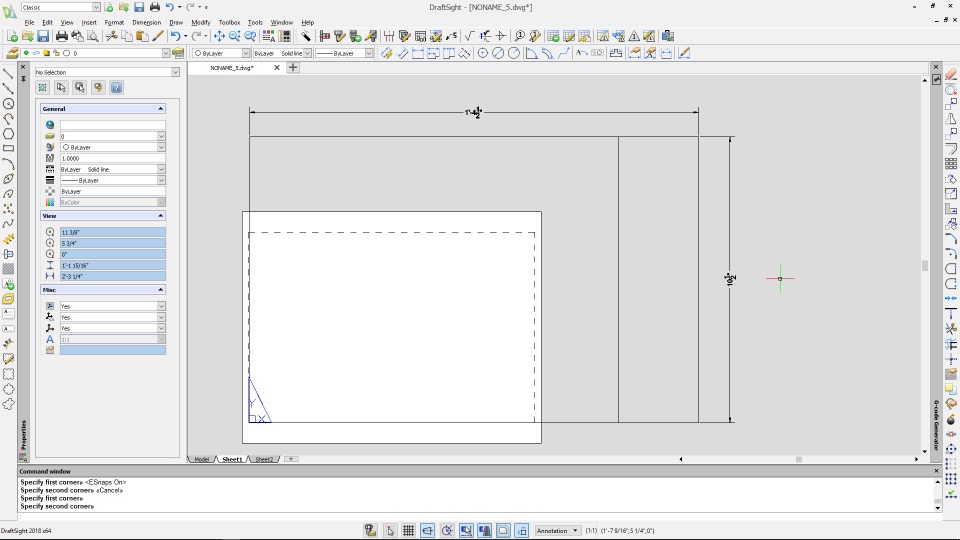Switch to the Sheet2 tab
This screenshot has width=960, height=540.
click(264, 459)
